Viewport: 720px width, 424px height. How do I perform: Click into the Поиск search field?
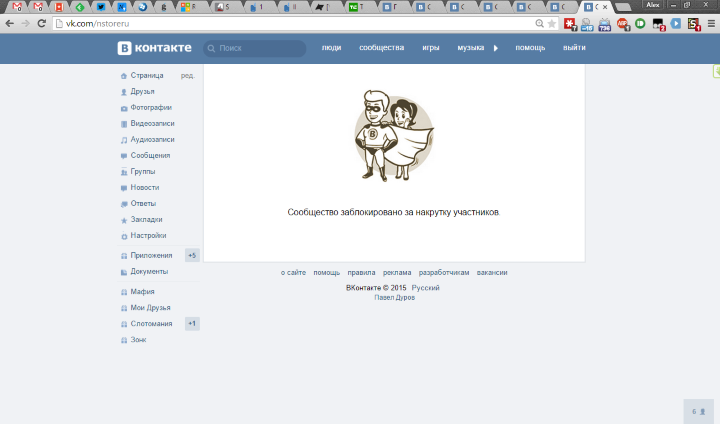click(x=255, y=48)
